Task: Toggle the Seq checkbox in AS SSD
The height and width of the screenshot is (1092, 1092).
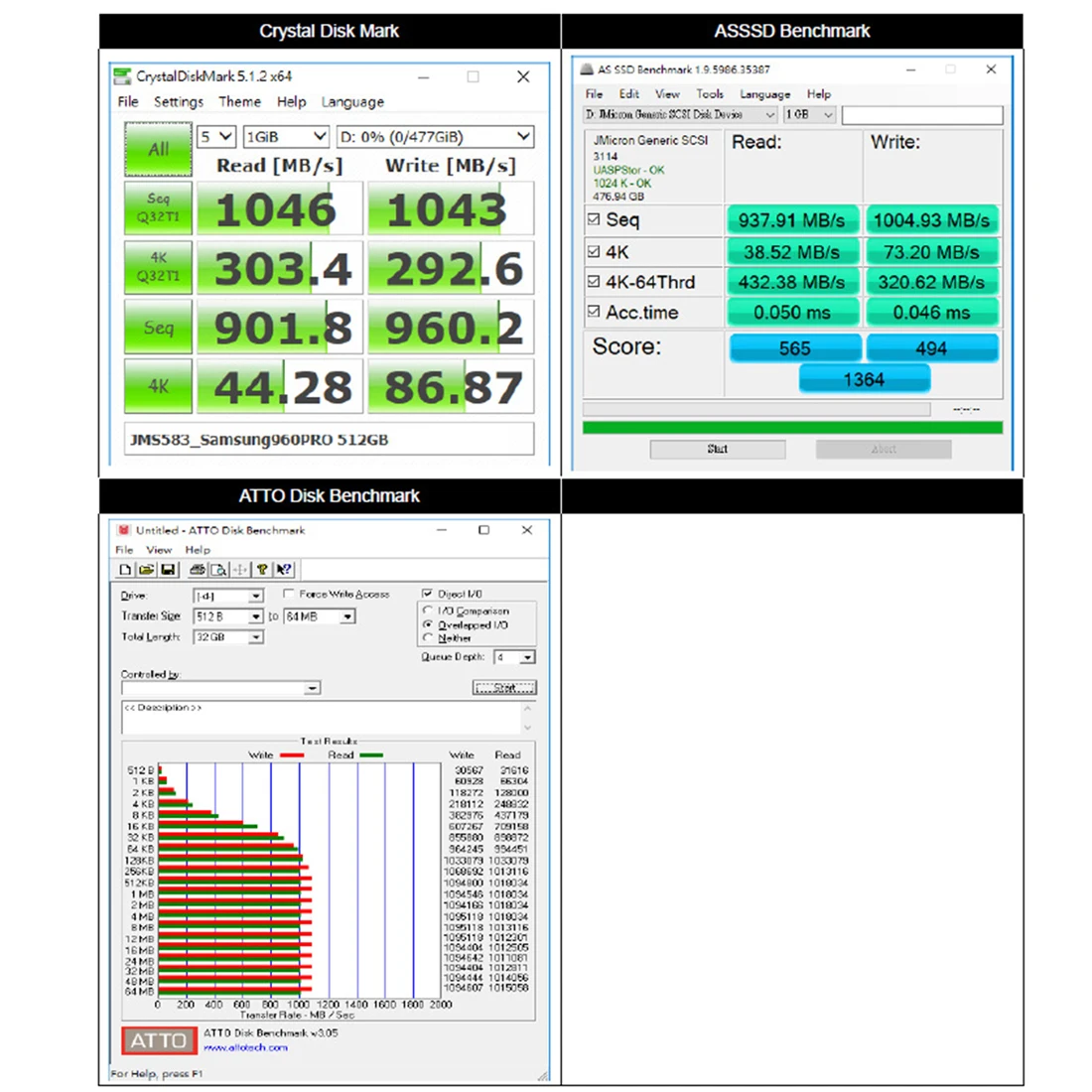Action: coord(594,219)
